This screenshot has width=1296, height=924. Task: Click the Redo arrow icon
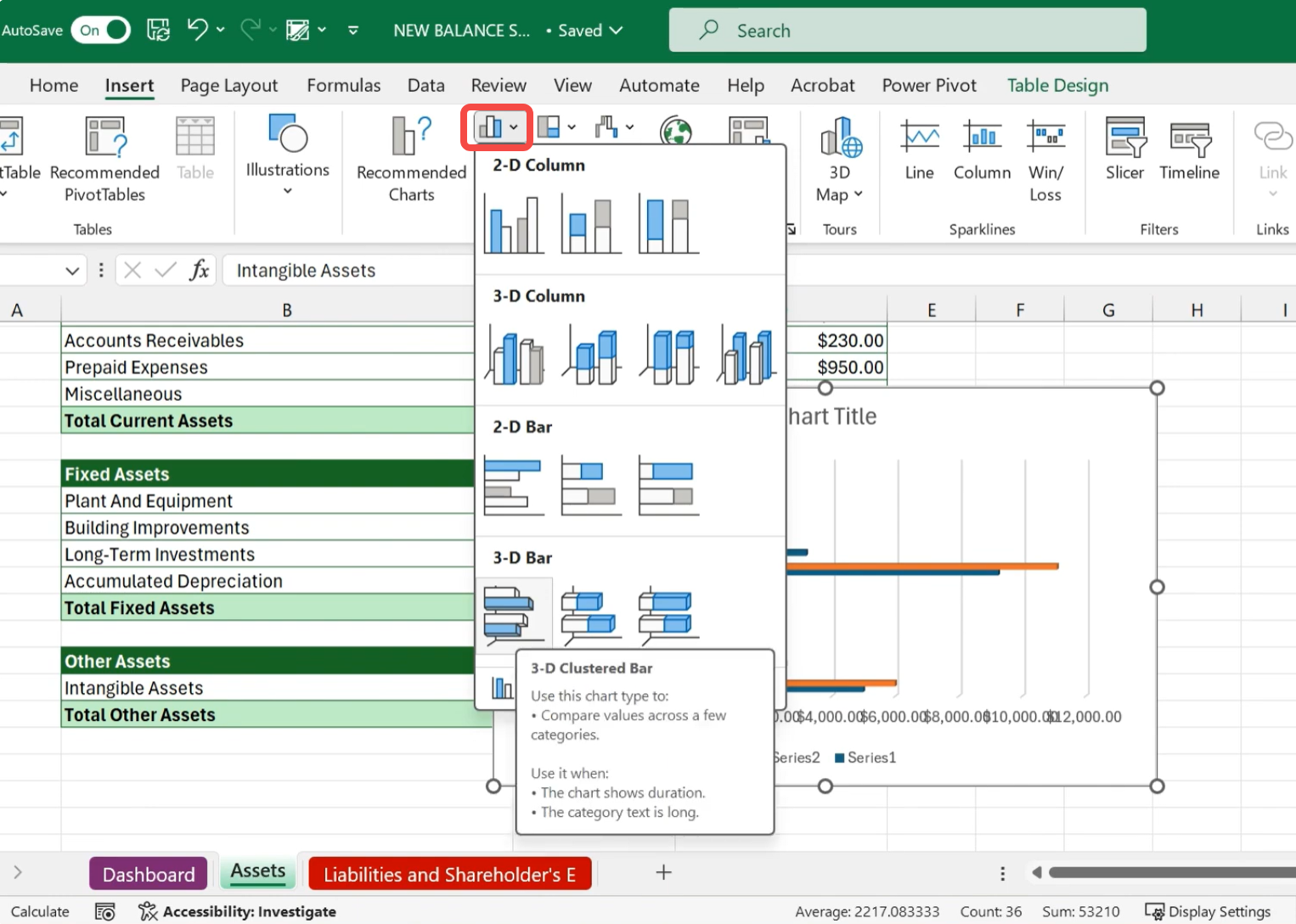point(251,30)
